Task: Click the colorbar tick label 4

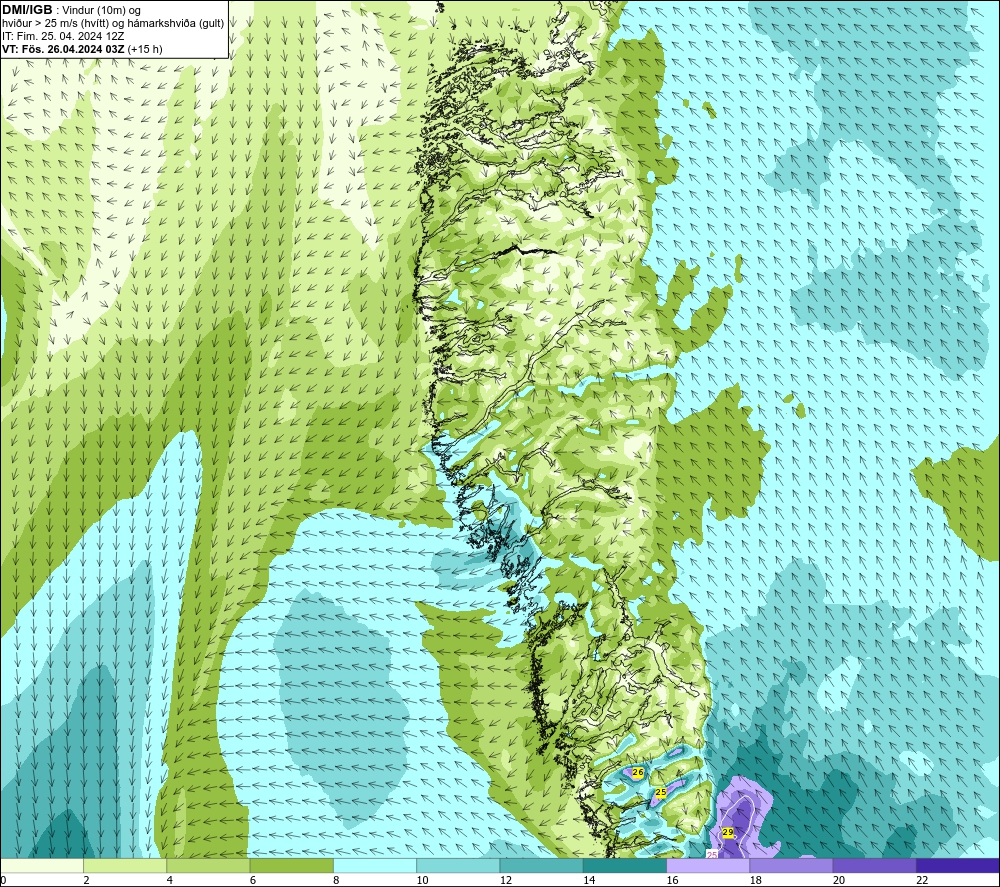Action: 170,880
